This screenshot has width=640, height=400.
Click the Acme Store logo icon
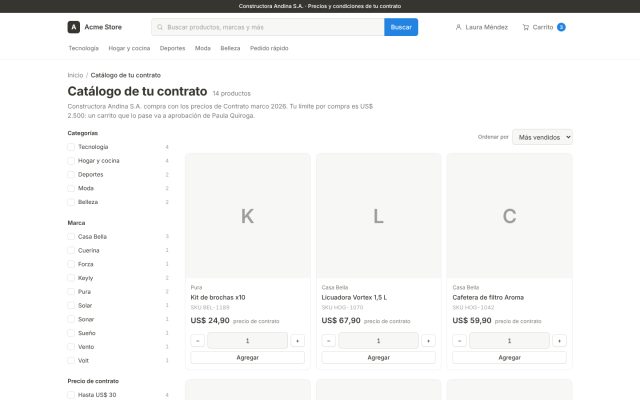(73, 27)
